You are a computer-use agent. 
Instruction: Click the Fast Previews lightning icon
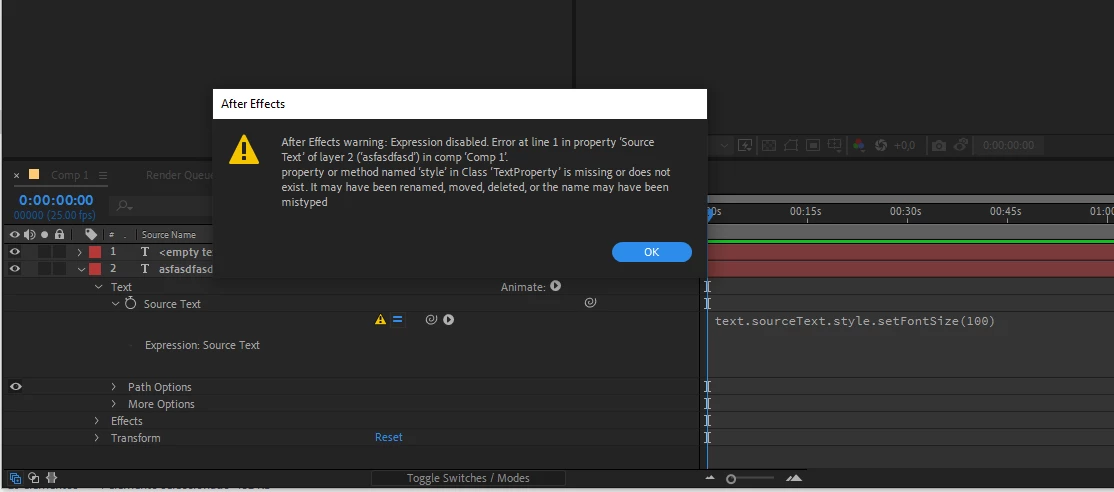coord(745,146)
